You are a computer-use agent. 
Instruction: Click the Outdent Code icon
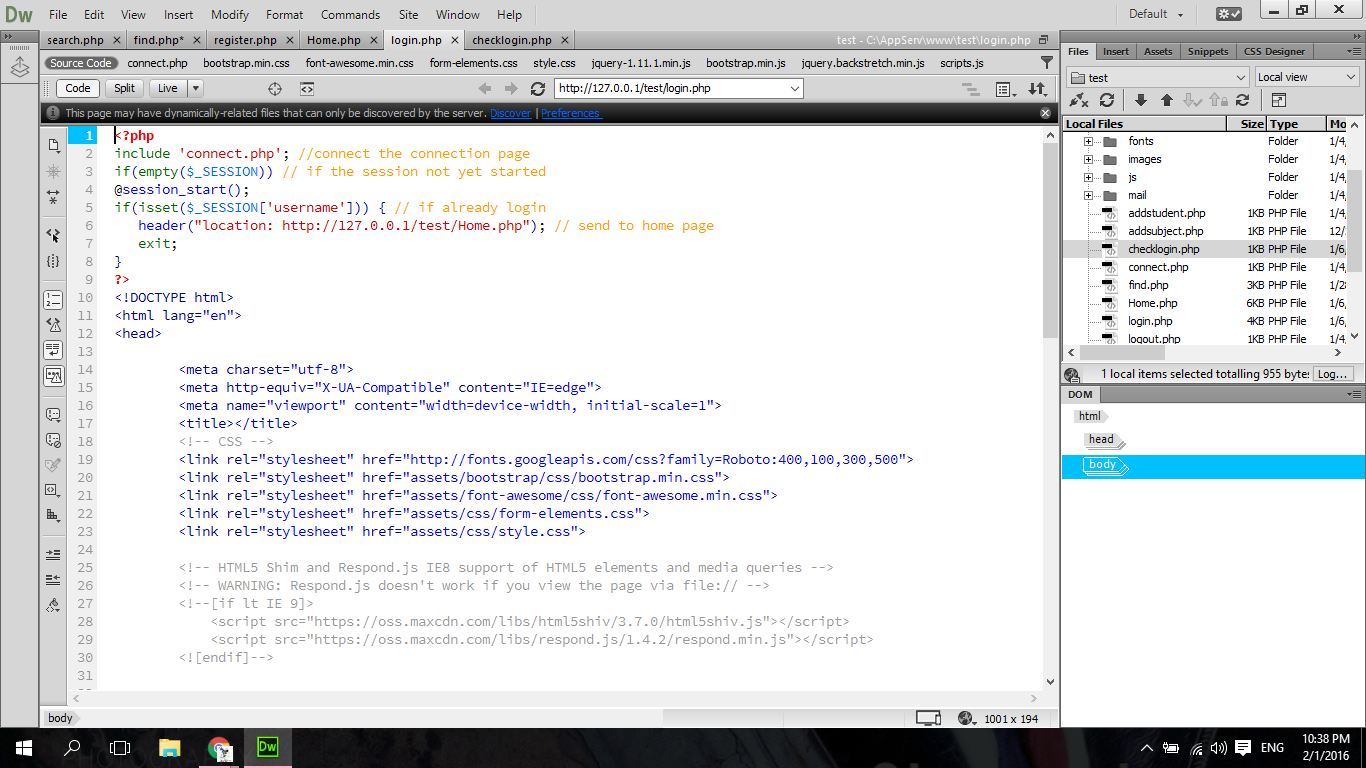tap(53, 579)
